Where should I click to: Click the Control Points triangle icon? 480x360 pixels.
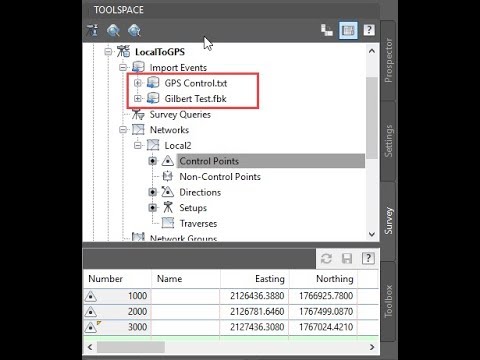(x=168, y=161)
